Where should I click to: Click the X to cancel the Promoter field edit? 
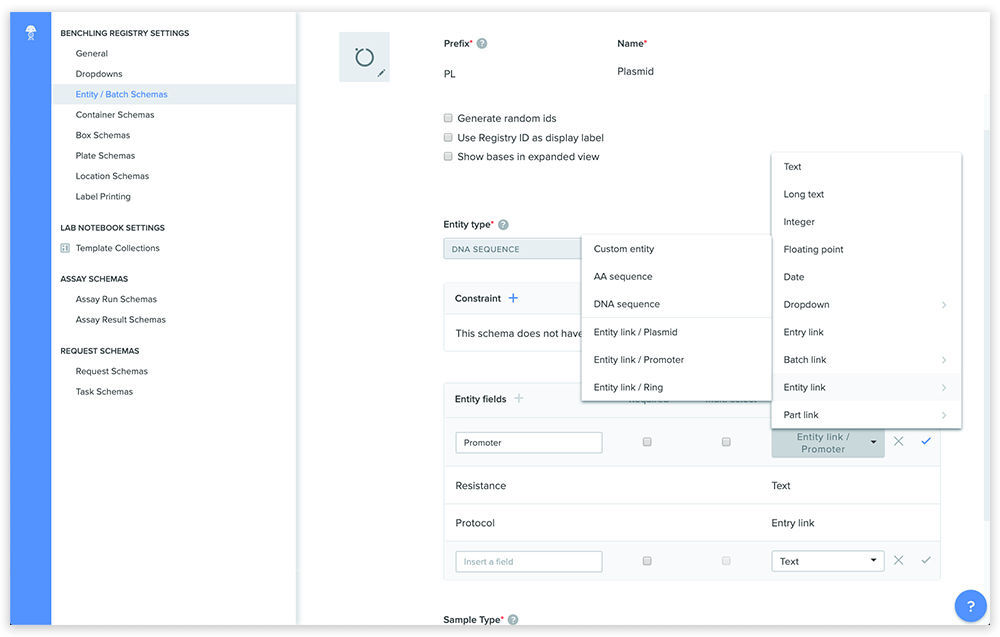click(x=899, y=441)
